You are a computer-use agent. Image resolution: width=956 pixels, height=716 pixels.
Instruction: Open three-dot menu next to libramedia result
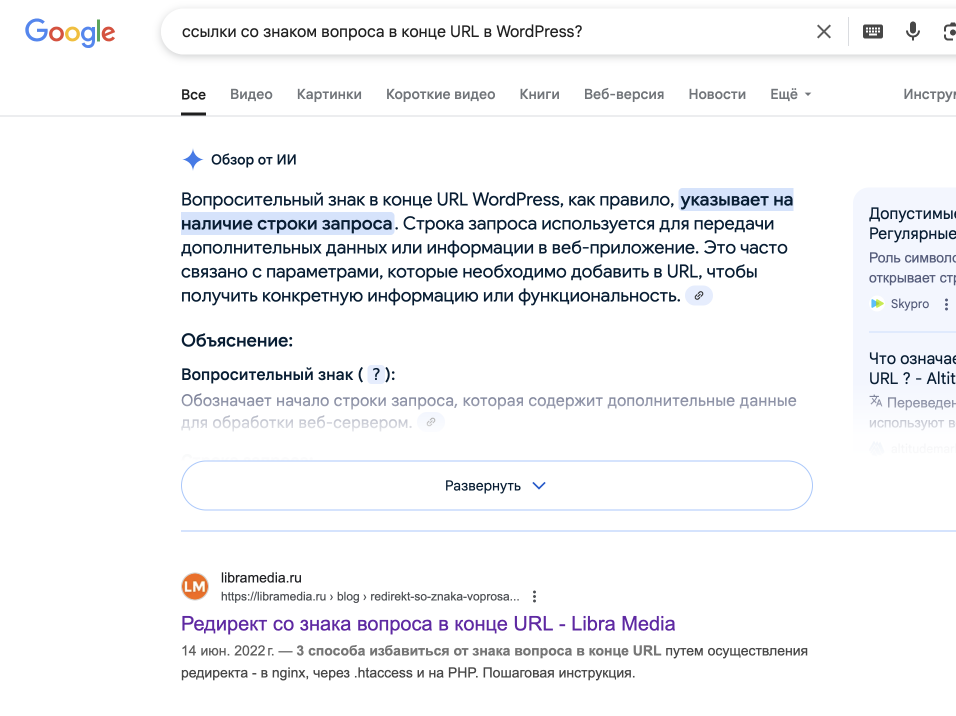[534, 596]
